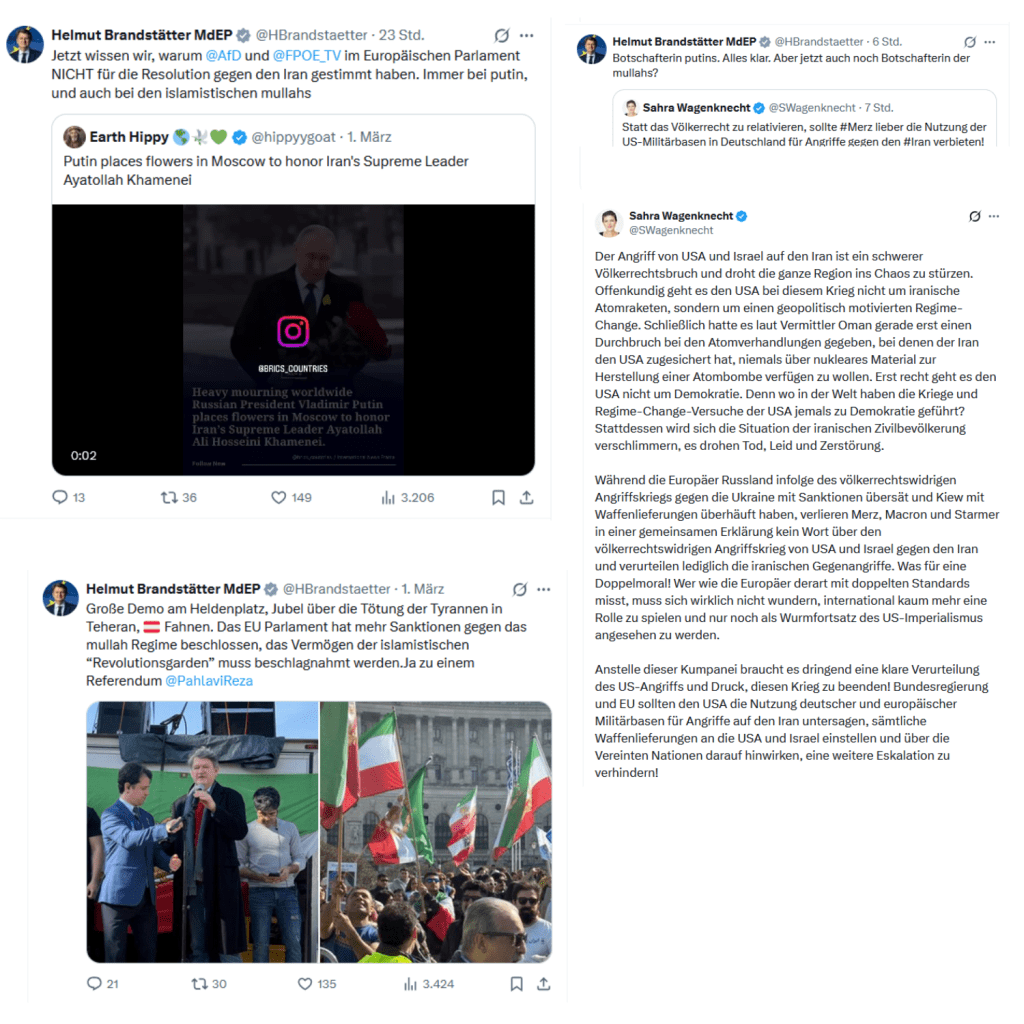The height and width of the screenshot is (1024, 1024).
Task: Open more options on Wagenknecht's long post
Action: [x=994, y=216]
